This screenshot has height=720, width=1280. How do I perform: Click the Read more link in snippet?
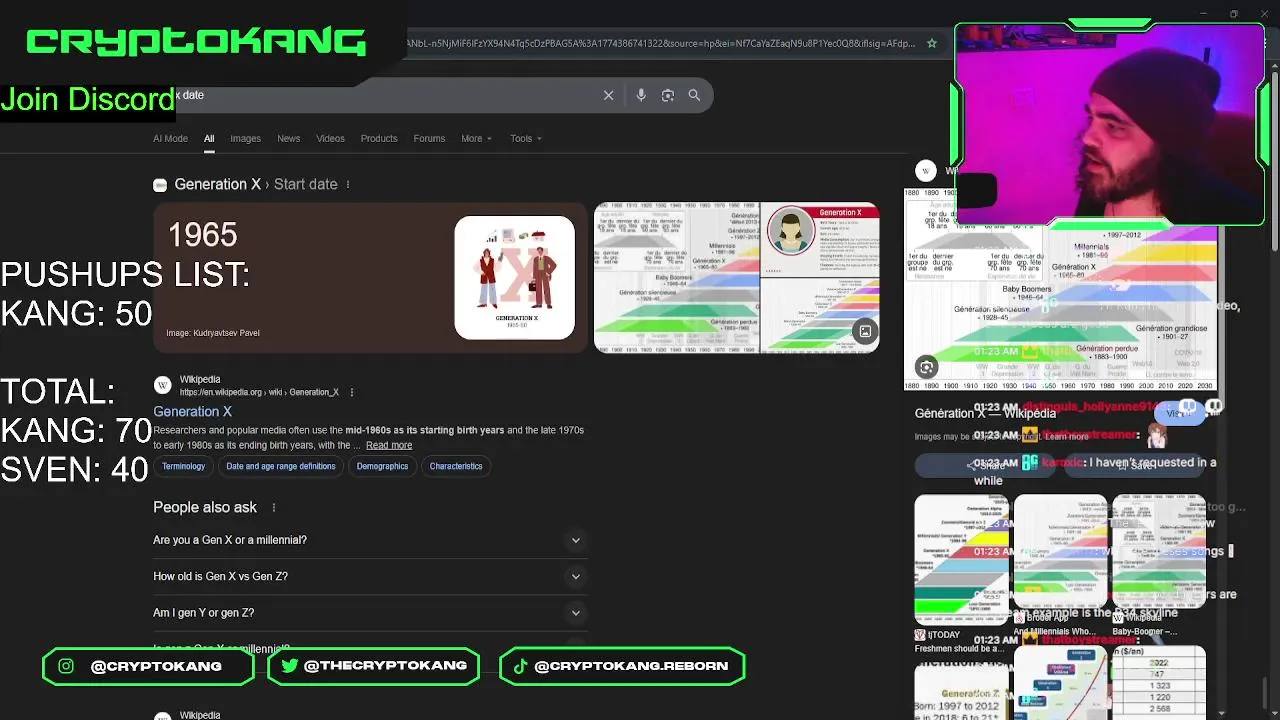[x=389, y=445]
